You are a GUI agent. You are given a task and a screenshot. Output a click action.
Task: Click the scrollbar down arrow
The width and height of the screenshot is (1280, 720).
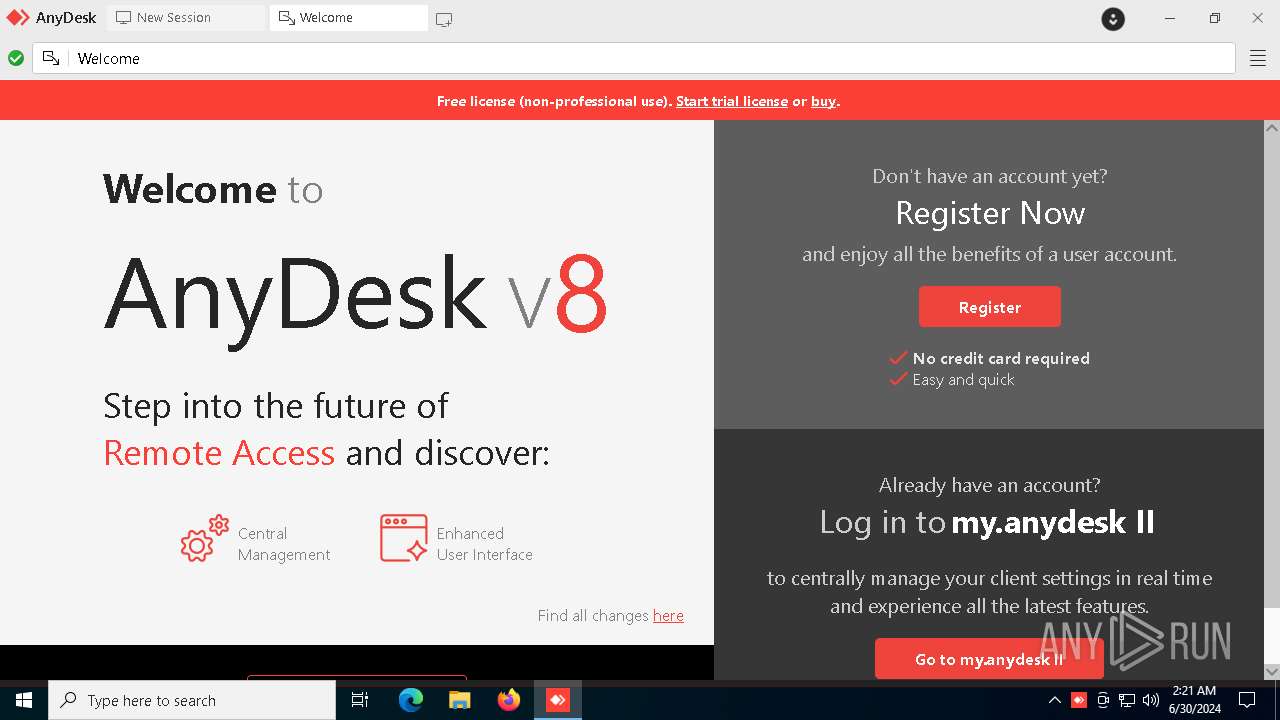pyautogui.click(x=1272, y=671)
